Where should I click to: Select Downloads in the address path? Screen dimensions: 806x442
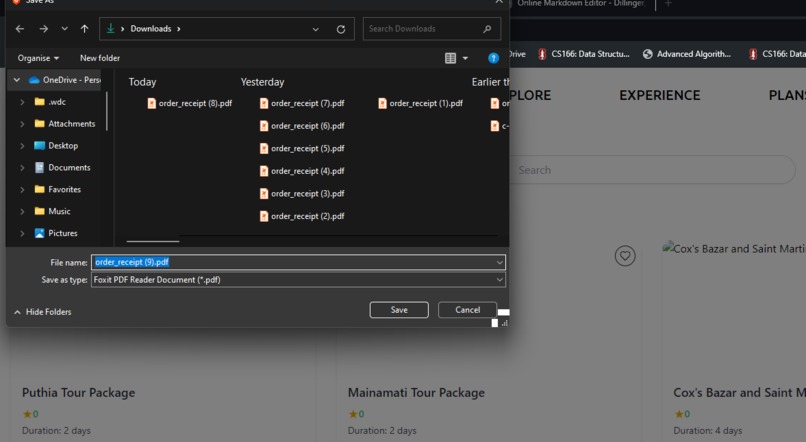click(x=151, y=29)
